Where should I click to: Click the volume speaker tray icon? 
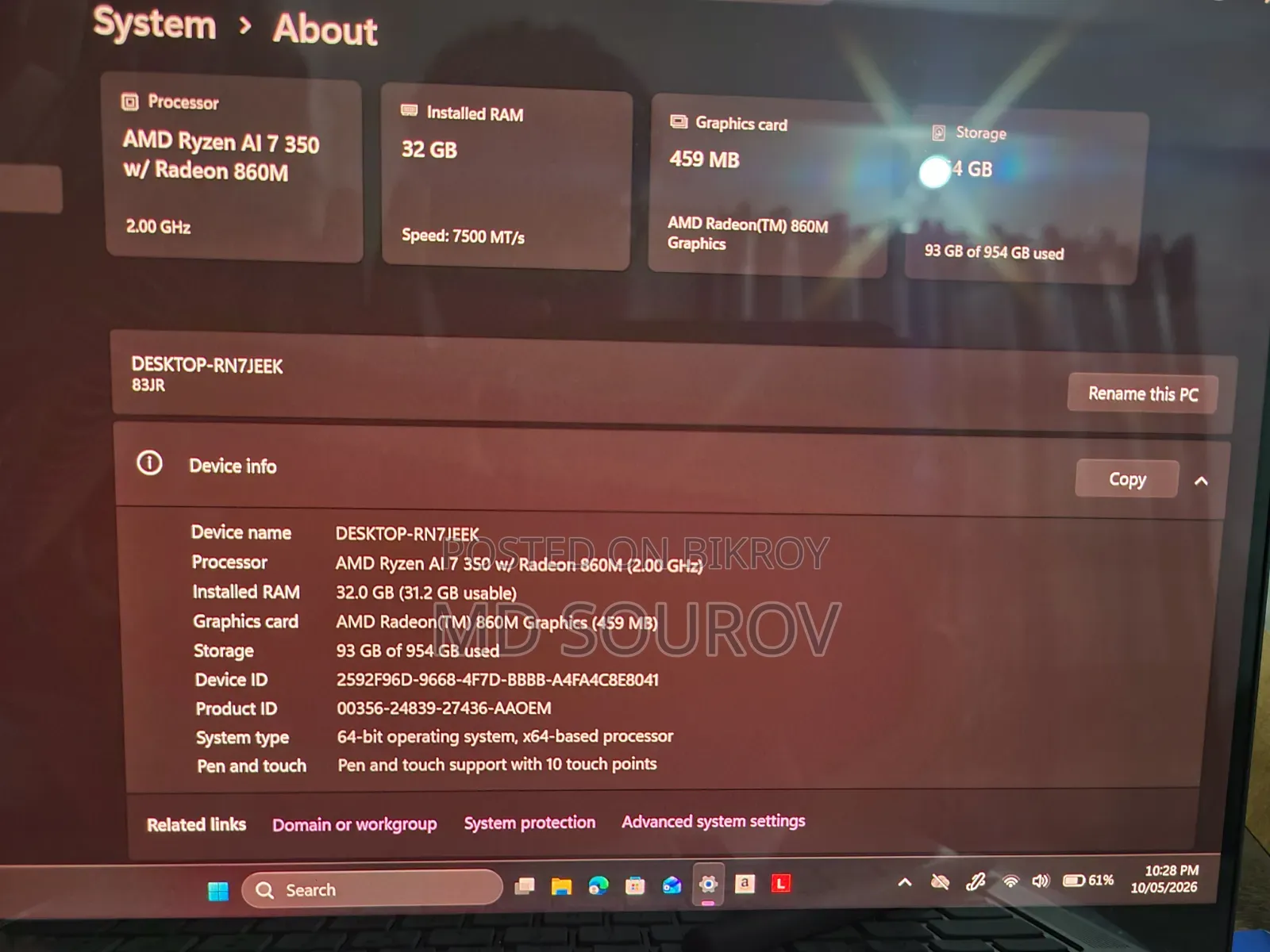click(1041, 881)
